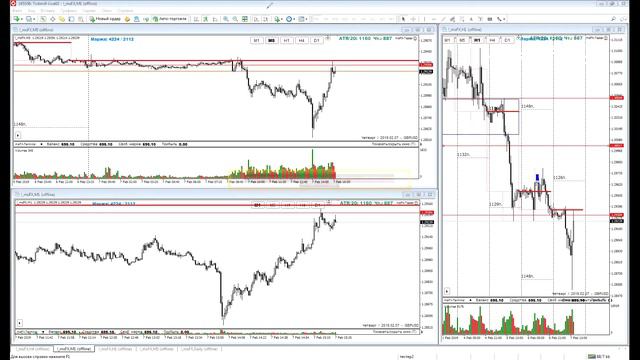Select D1 timeframe in top-left chart
640x360 pixels.
316,40
